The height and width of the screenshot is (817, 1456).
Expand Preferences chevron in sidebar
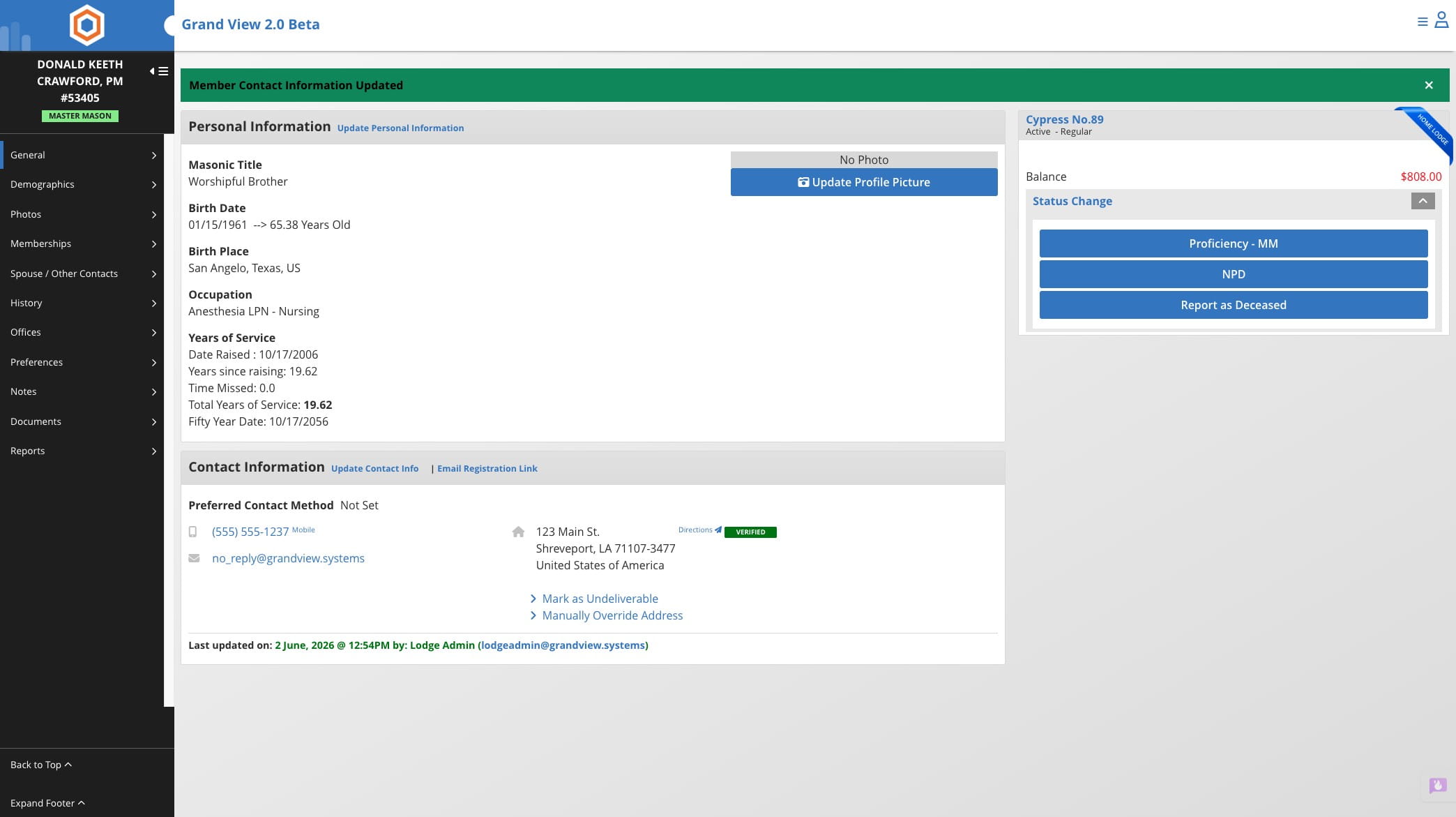[x=154, y=362]
